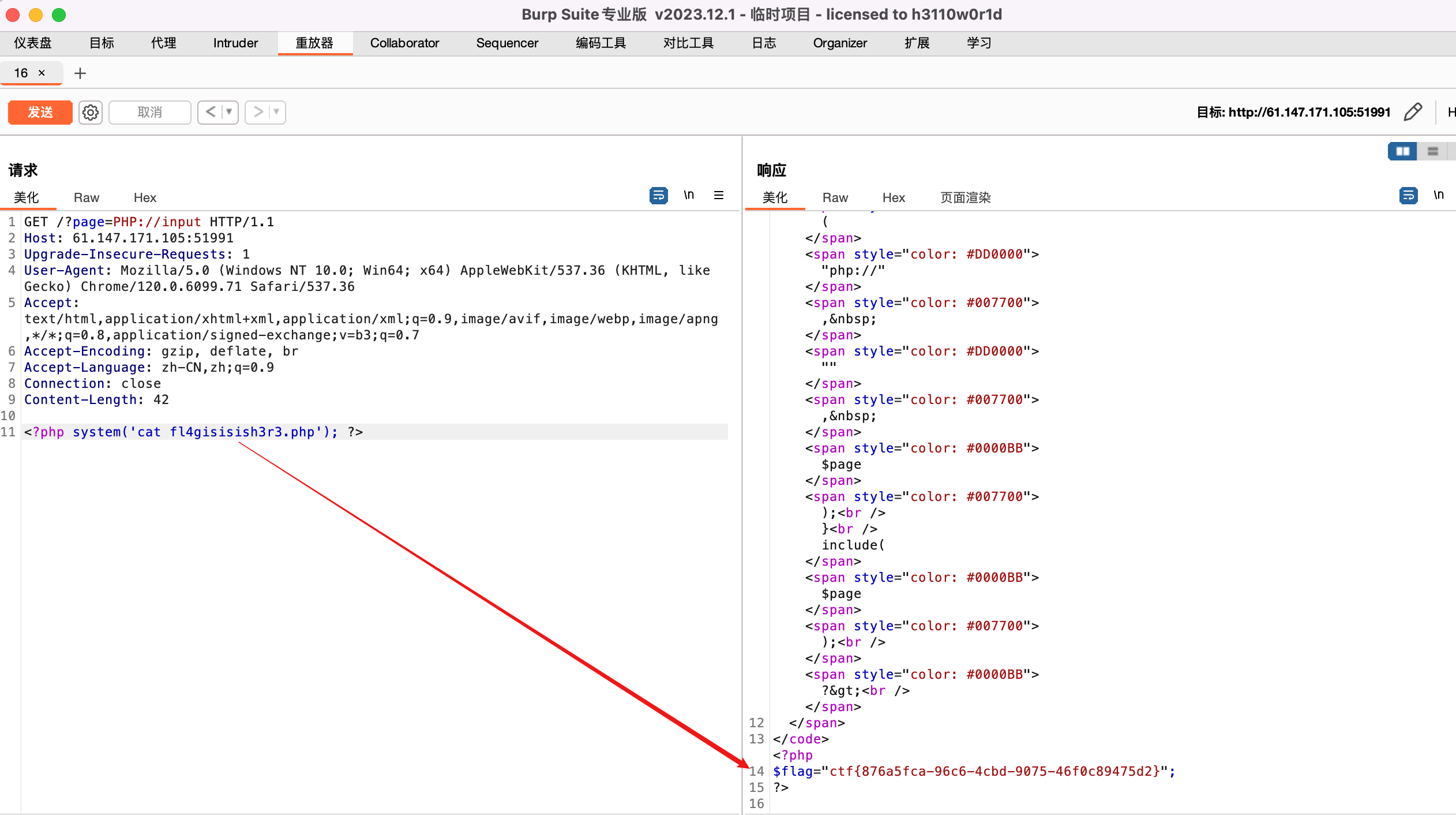This screenshot has width=1456, height=815.
Task: Switch to the Collaborator tab
Action: (x=404, y=43)
